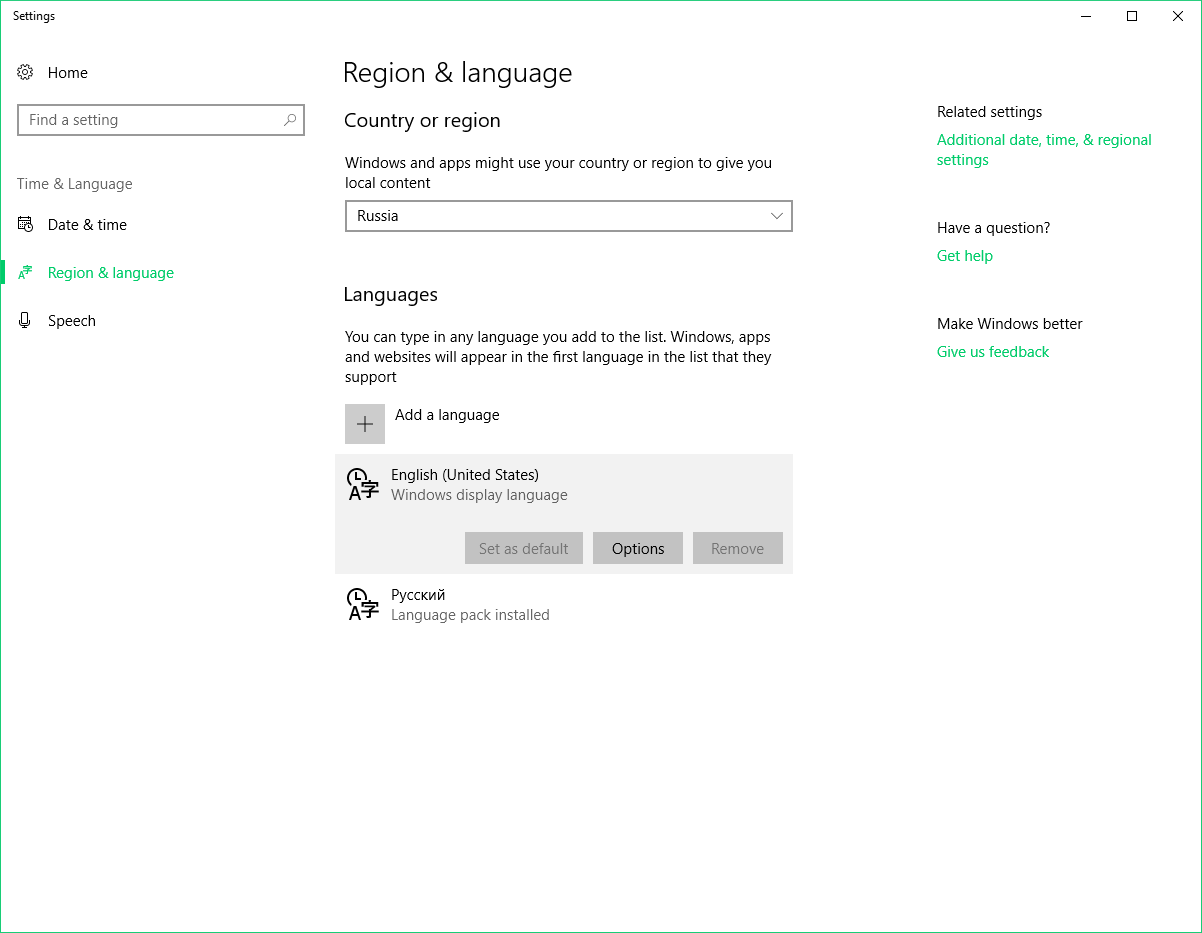Click the plus icon to add a language
Screen dimensions: 1202x933
(x=365, y=424)
